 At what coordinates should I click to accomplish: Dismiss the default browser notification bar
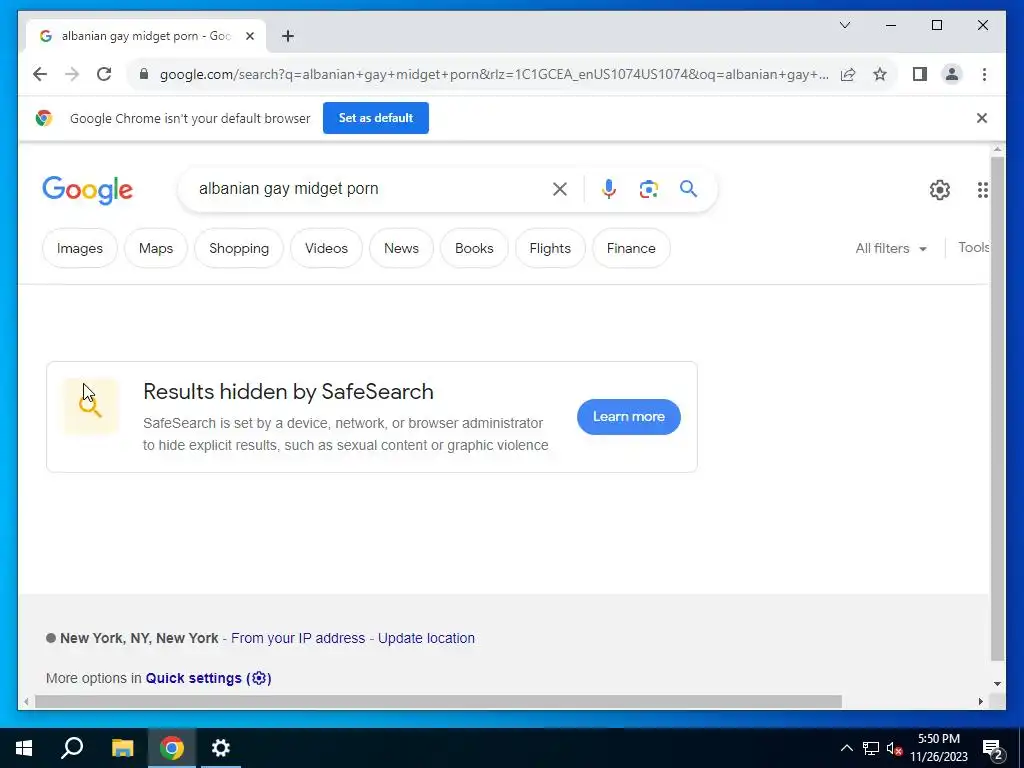tap(982, 118)
